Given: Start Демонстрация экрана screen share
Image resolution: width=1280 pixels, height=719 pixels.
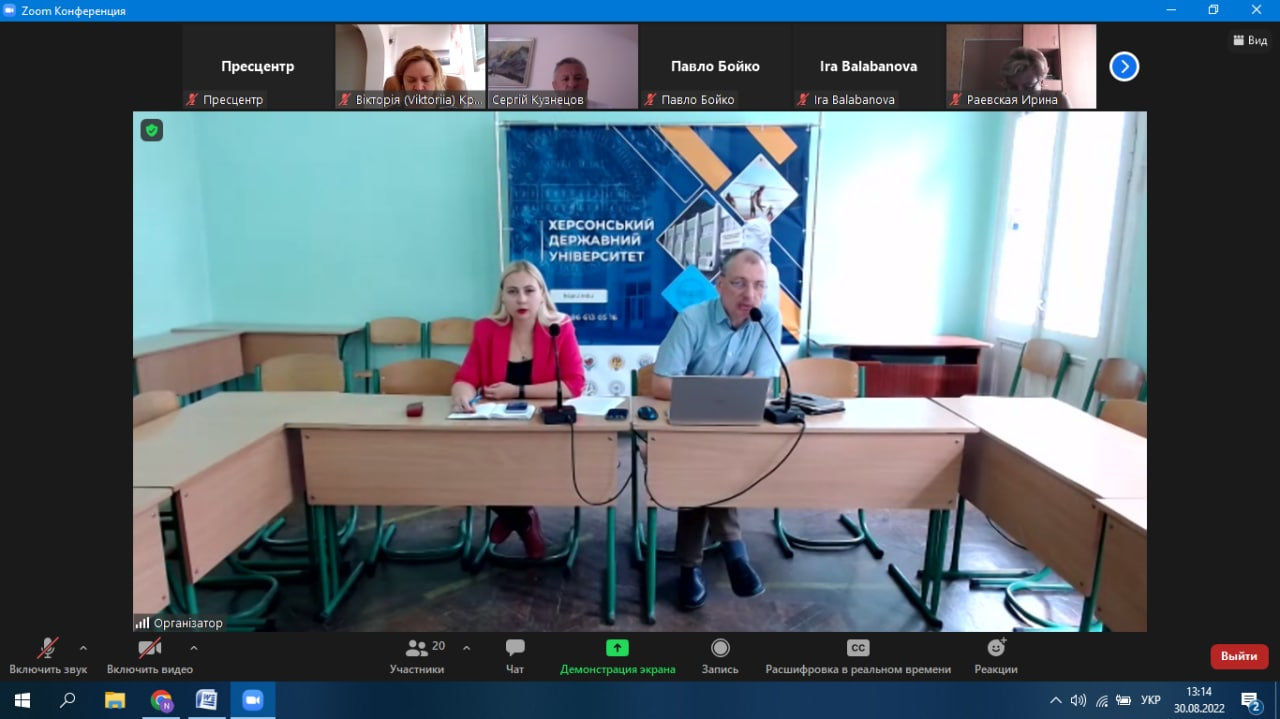Looking at the screenshot, I should pyautogui.click(x=617, y=655).
